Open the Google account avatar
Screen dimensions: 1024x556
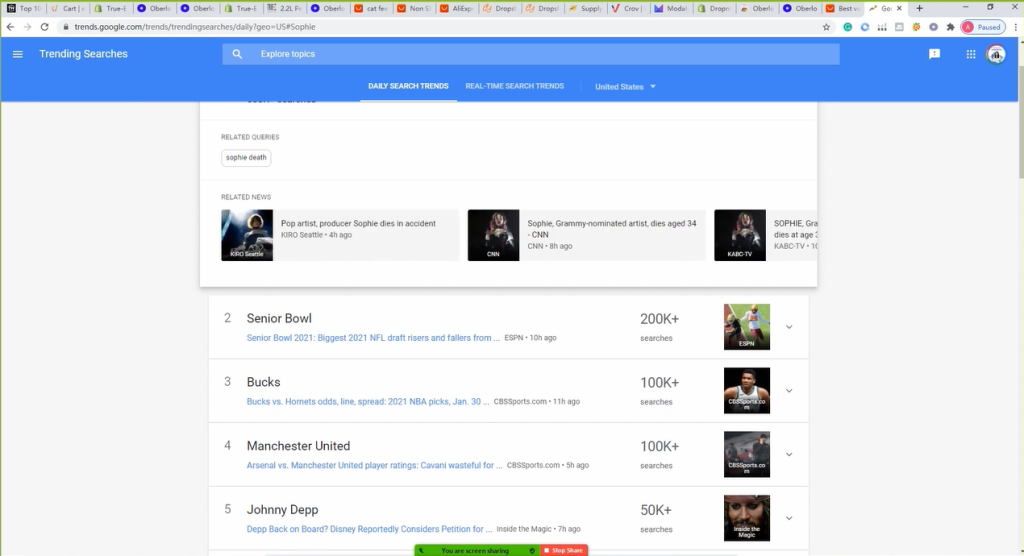tap(996, 54)
